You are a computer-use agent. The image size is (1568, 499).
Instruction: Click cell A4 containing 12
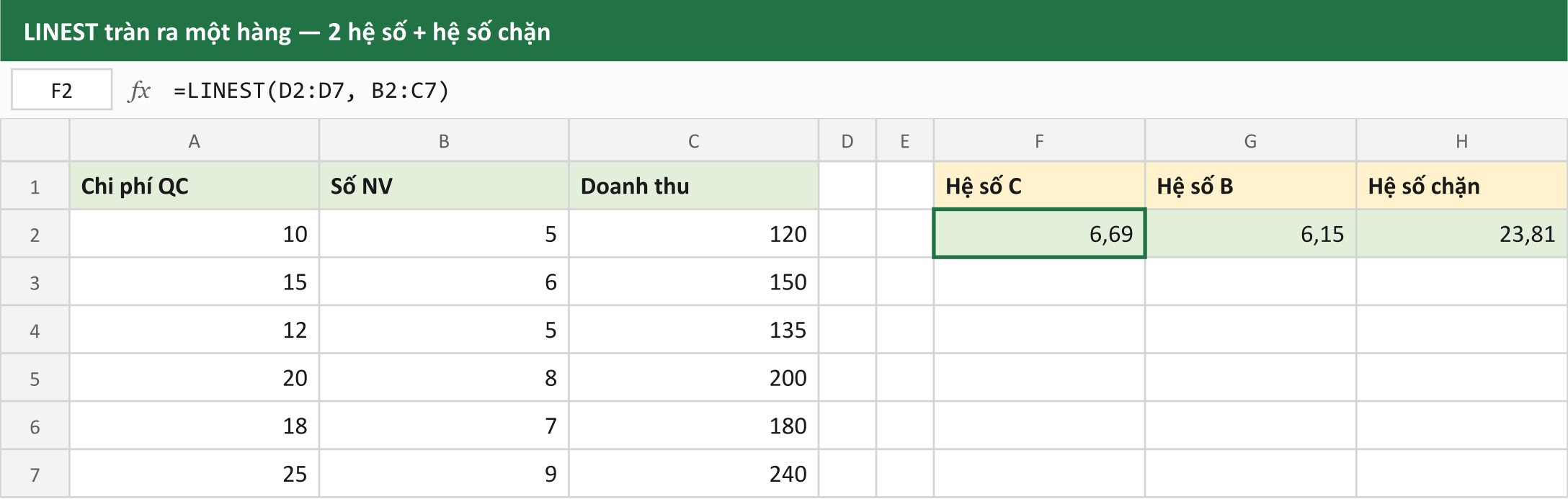pos(194,330)
